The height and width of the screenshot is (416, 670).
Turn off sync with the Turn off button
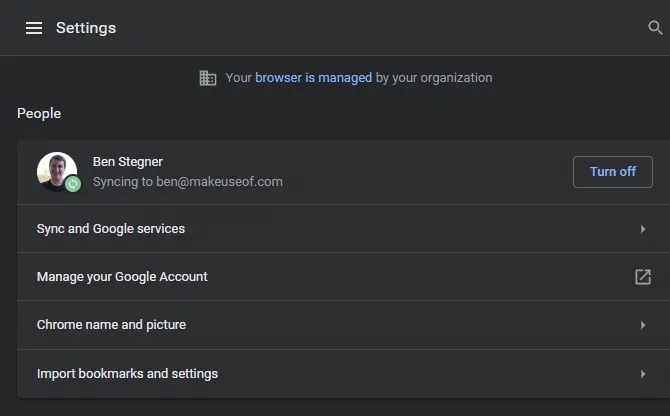pyautogui.click(x=612, y=172)
